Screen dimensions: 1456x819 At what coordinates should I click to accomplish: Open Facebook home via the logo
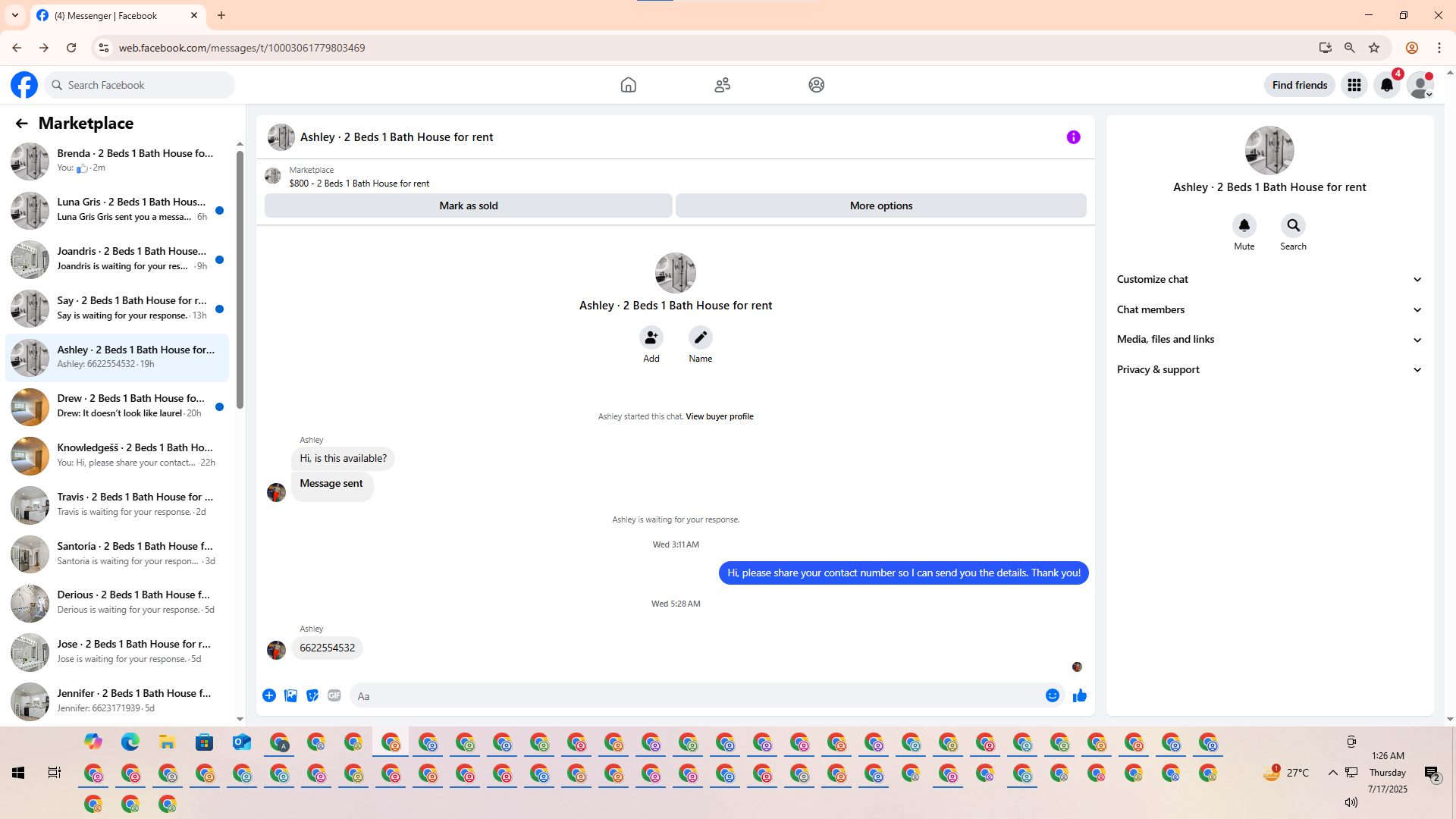point(24,85)
